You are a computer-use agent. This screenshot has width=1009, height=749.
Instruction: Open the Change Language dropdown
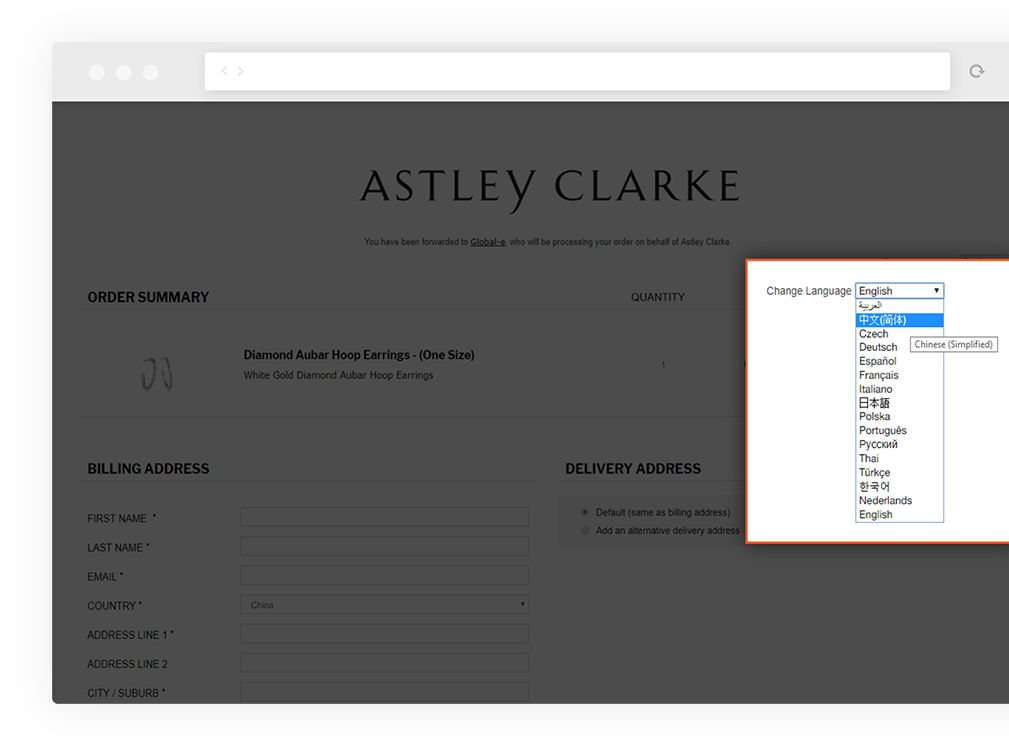tap(899, 291)
